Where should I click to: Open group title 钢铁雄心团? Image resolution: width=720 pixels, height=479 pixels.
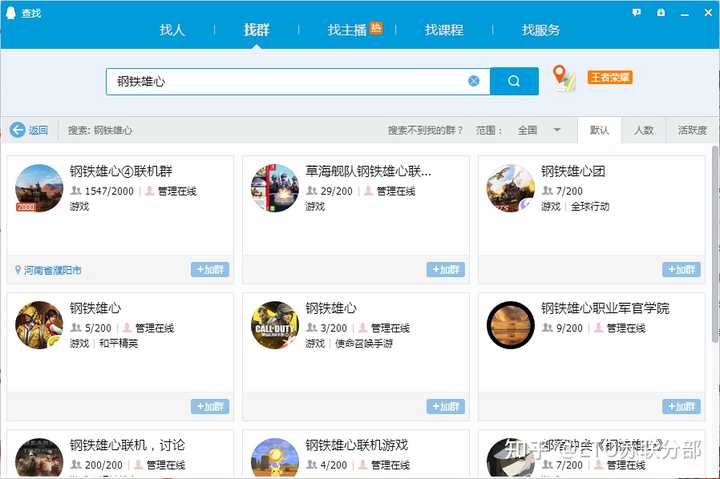click(x=573, y=171)
